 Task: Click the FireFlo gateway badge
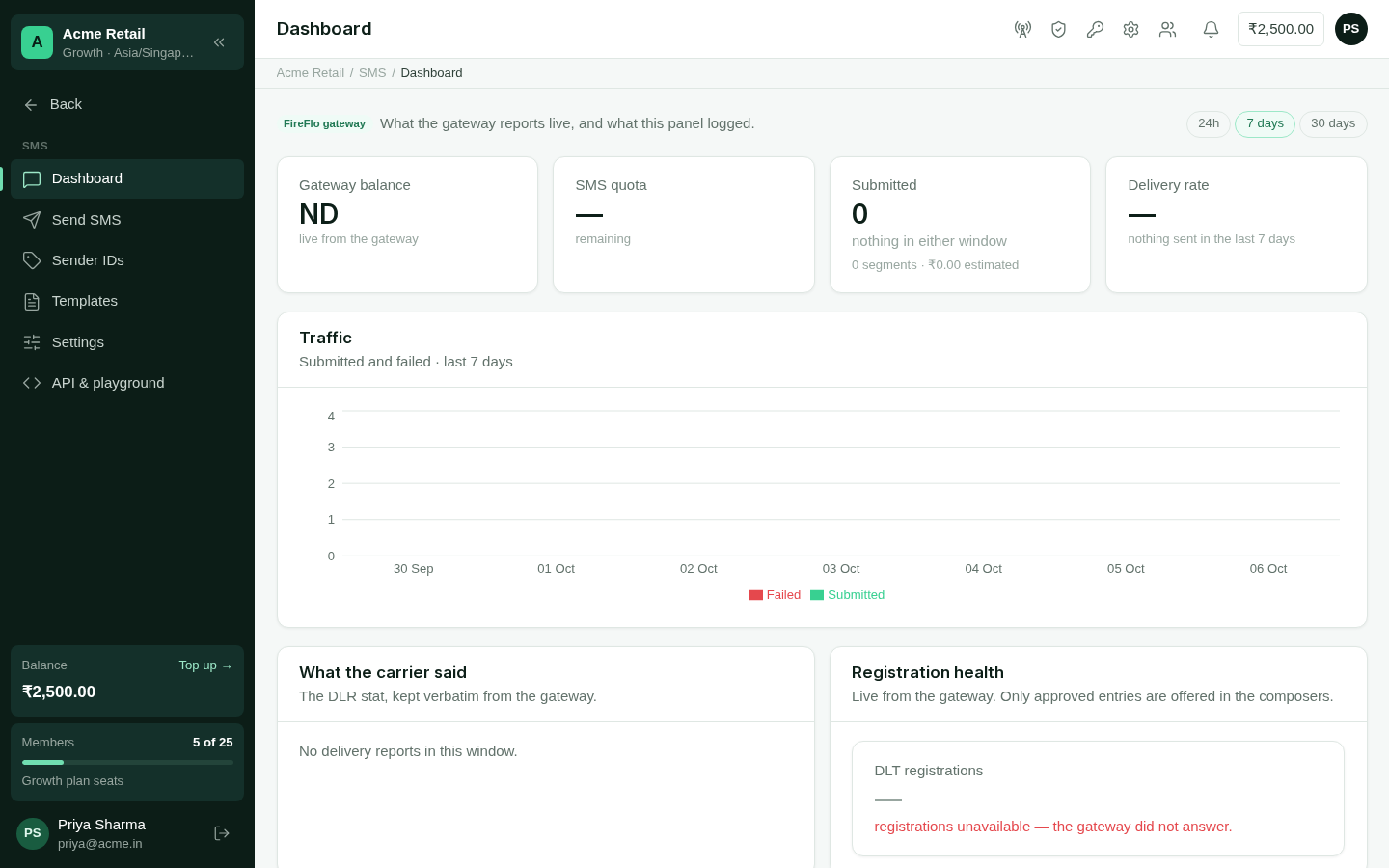click(x=324, y=123)
